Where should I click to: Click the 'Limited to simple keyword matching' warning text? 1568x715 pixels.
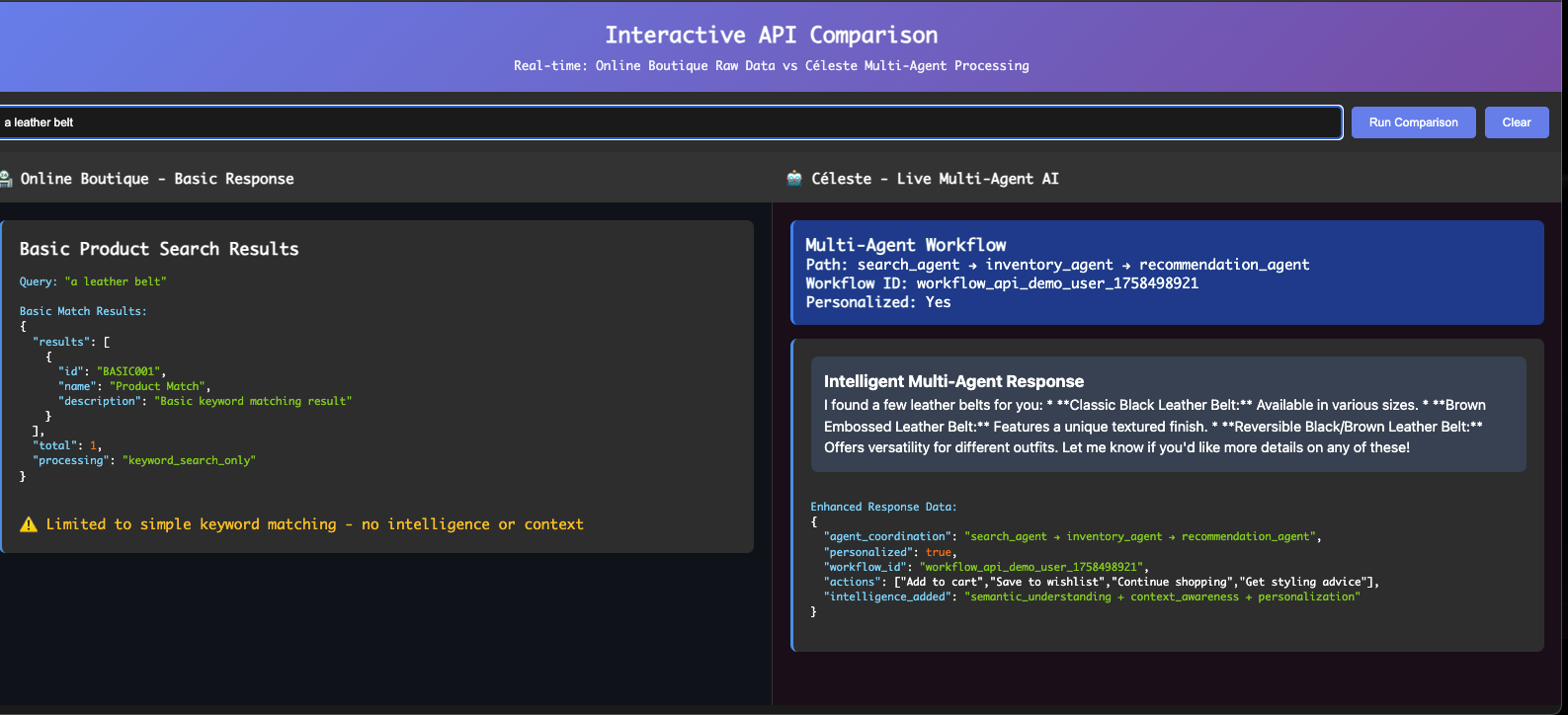[x=314, y=524]
